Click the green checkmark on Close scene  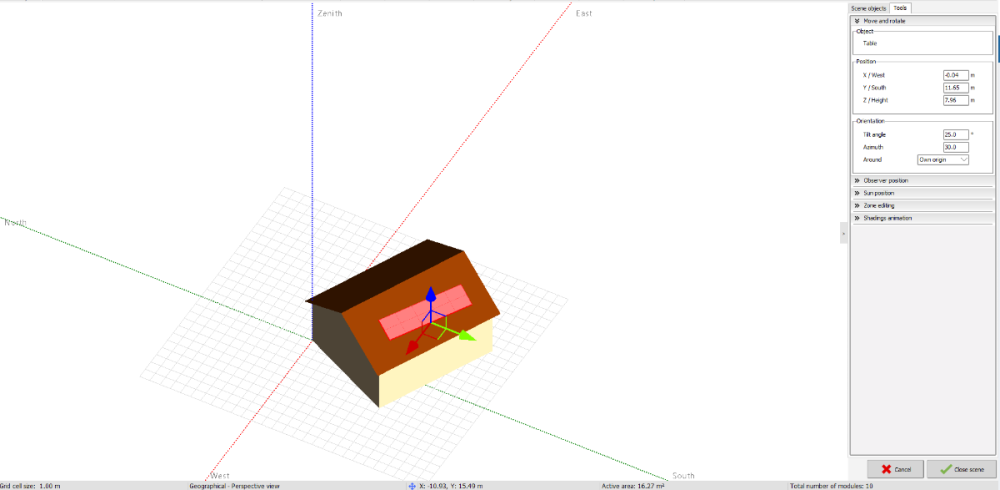point(946,469)
